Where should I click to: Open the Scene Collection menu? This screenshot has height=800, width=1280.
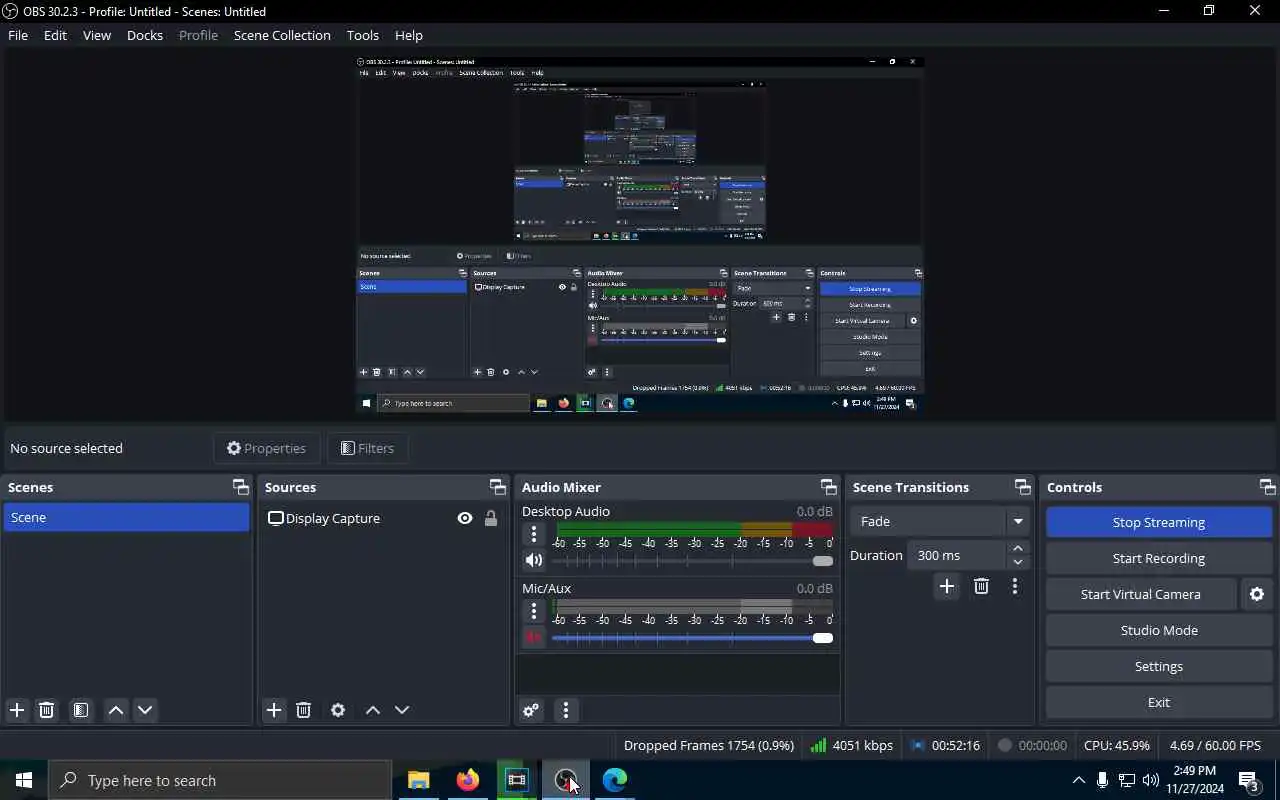tap(282, 35)
